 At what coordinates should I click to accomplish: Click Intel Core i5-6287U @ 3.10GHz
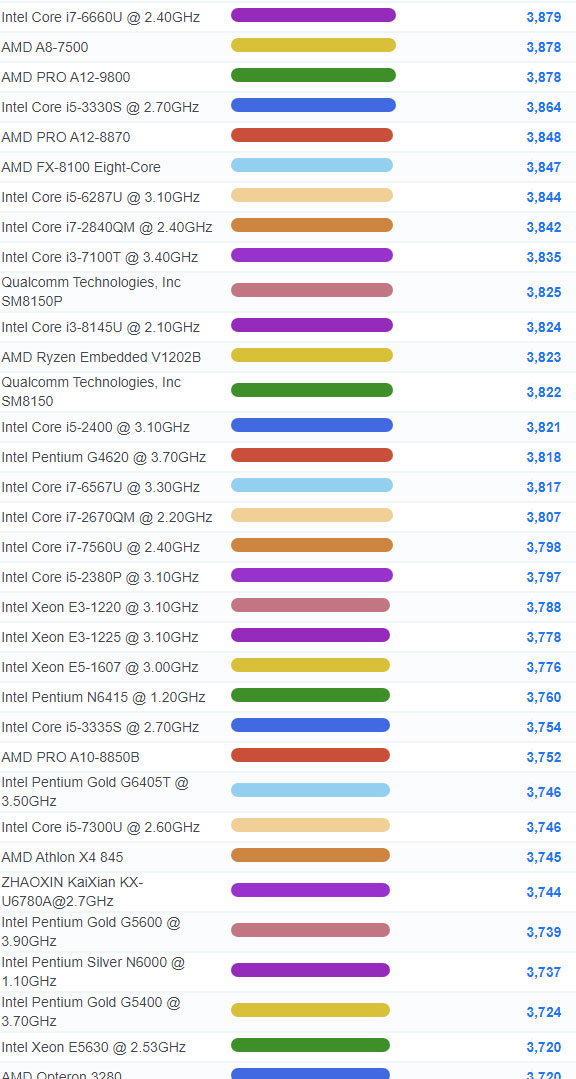click(x=100, y=197)
